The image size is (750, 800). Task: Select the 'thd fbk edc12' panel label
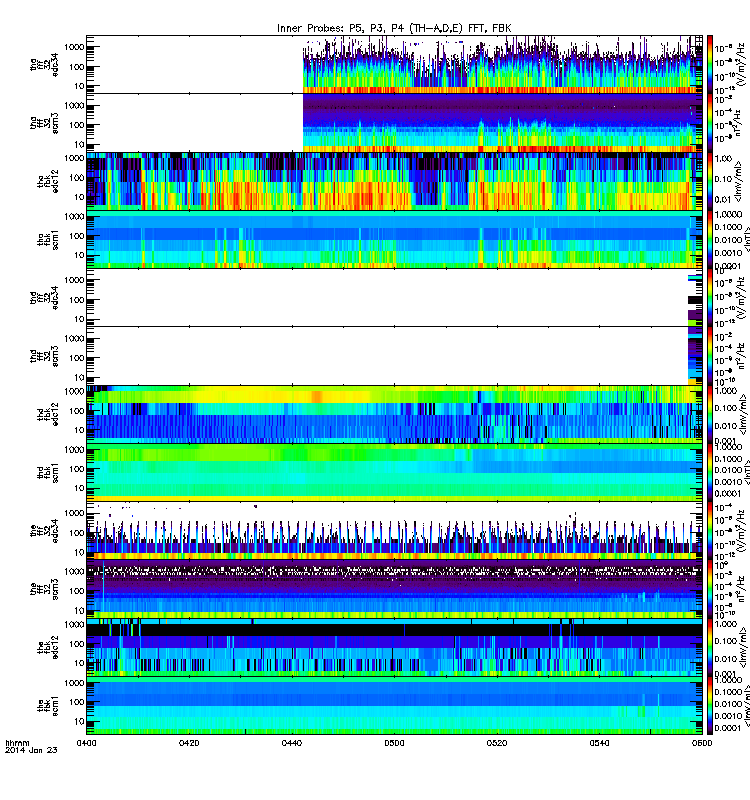click(x=48, y=414)
